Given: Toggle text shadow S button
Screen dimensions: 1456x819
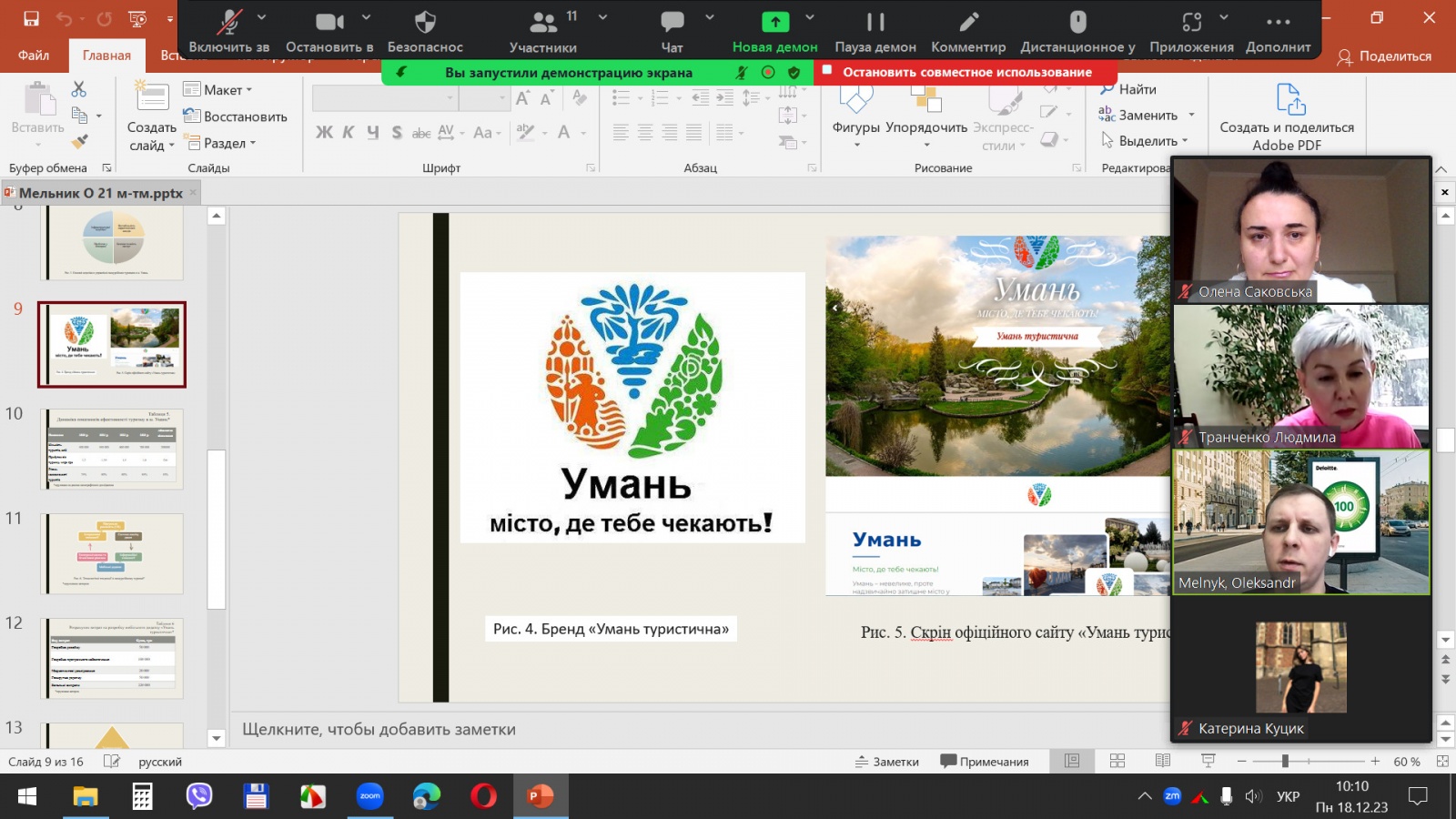Looking at the screenshot, I should point(397,132).
